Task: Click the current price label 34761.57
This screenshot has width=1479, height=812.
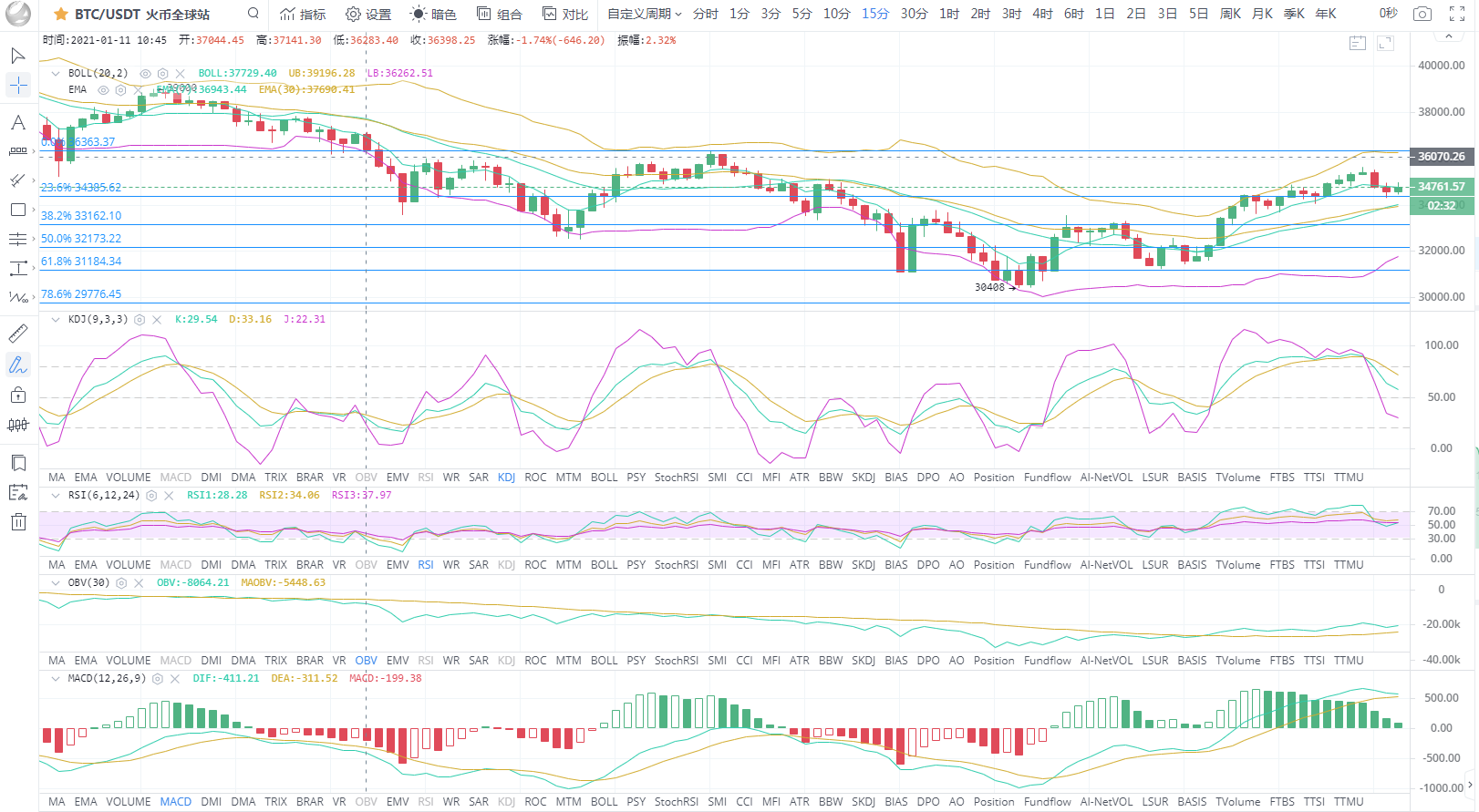Action: tap(1442, 187)
